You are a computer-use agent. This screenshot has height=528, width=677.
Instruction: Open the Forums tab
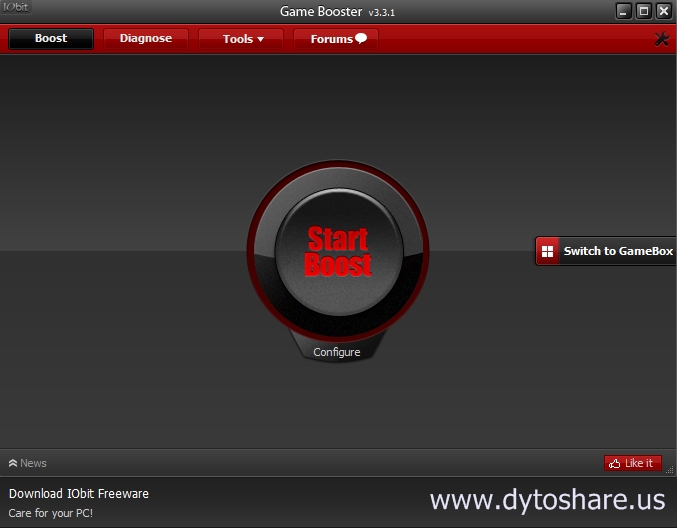pyautogui.click(x=336, y=39)
